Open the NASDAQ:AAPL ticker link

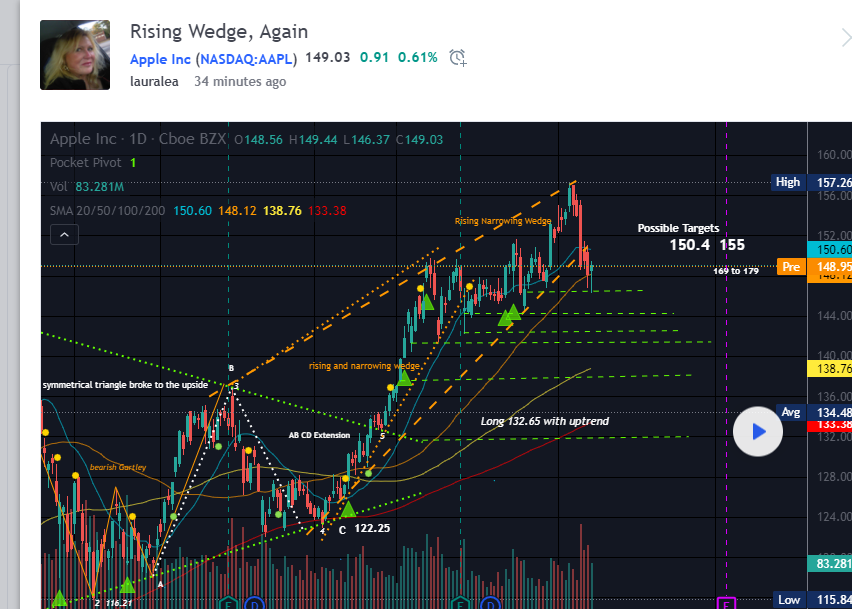pos(247,59)
